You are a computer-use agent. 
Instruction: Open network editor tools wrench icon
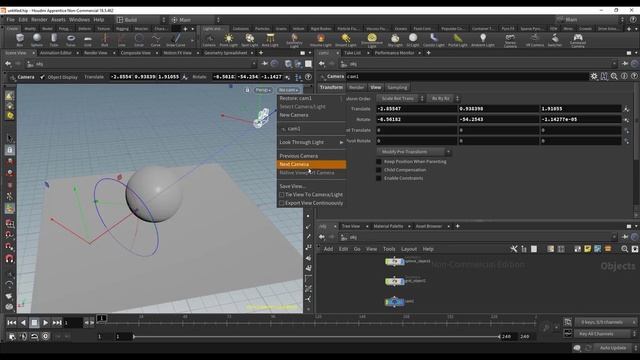pos(514,249)
